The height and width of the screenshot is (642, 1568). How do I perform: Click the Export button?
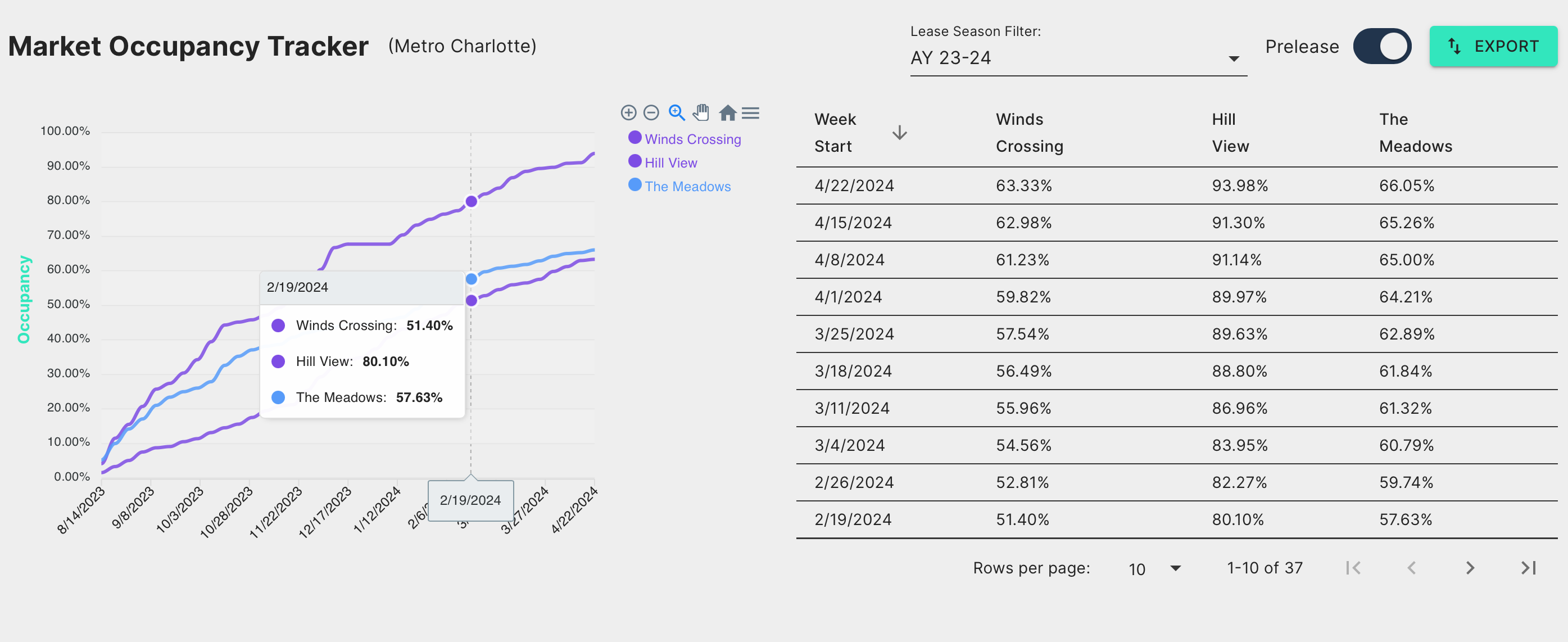pyautogui.click(x=1493, y=46)
